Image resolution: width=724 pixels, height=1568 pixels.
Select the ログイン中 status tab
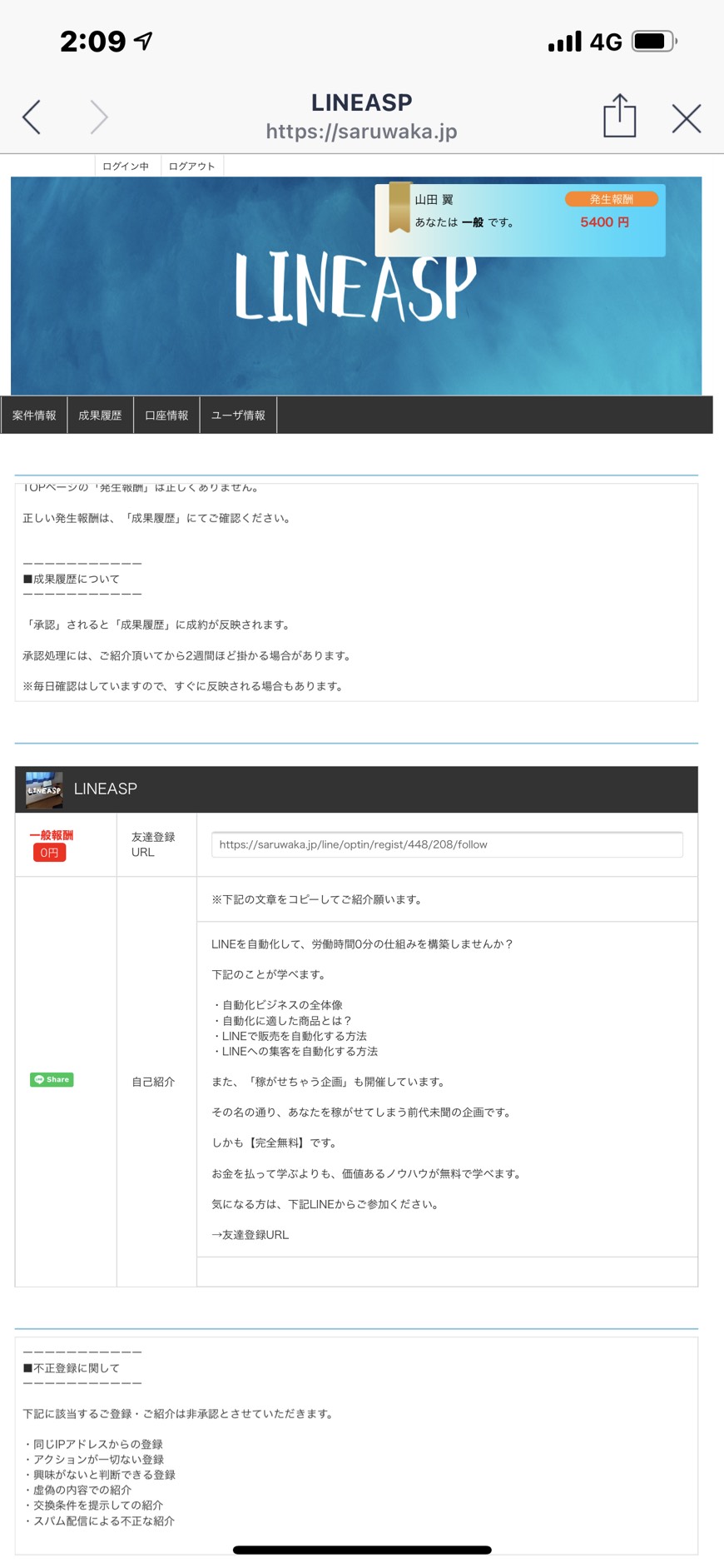coord(126,166)
